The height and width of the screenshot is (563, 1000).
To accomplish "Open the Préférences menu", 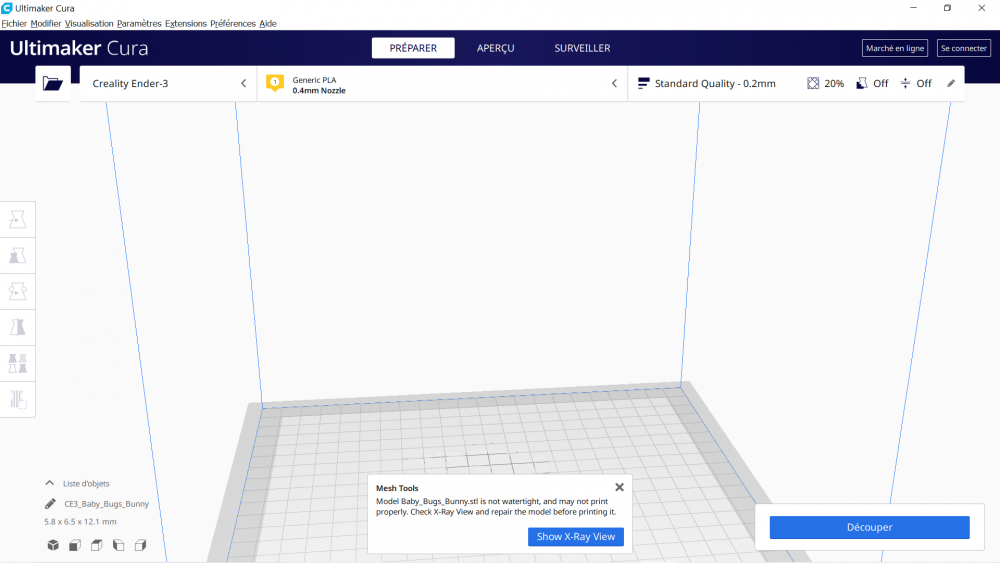I will coord(233,24).
